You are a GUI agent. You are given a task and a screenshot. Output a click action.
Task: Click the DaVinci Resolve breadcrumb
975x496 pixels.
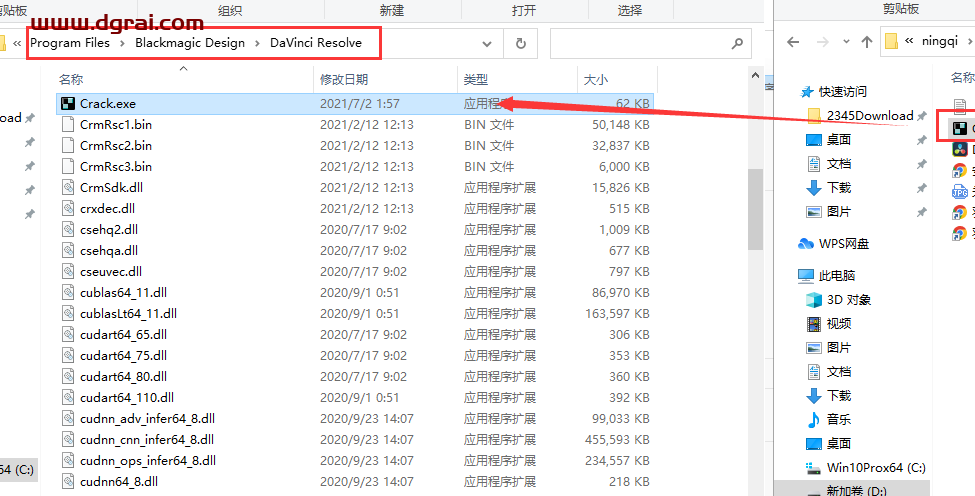pyautogui.click(x=316, y=43)
